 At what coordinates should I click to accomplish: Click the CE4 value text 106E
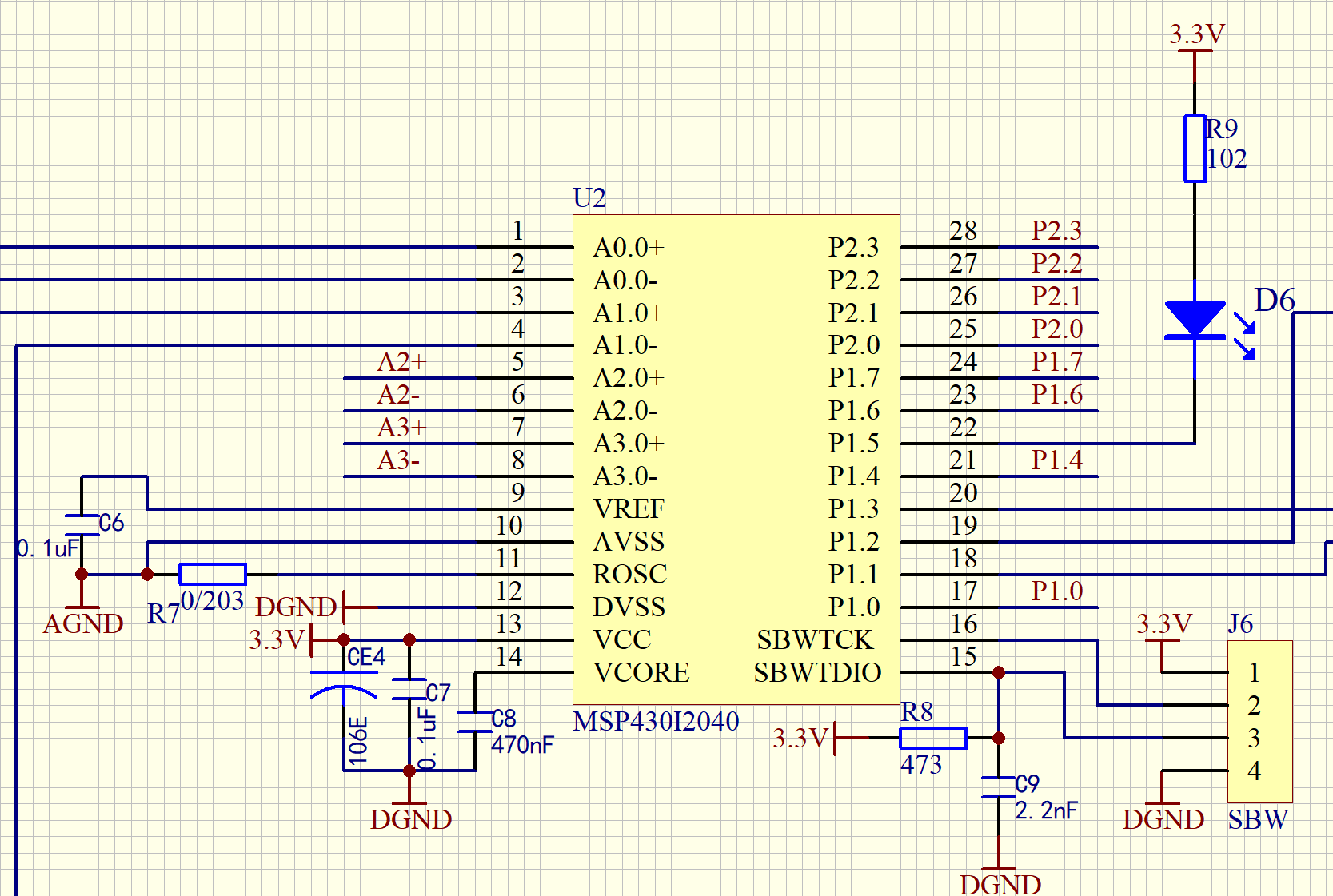point(358,741)
